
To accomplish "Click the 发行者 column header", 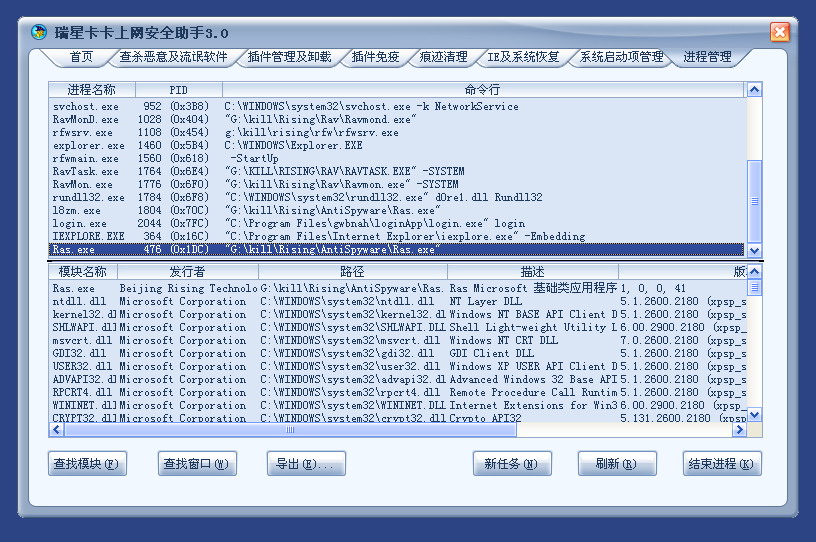I will 188,271.
